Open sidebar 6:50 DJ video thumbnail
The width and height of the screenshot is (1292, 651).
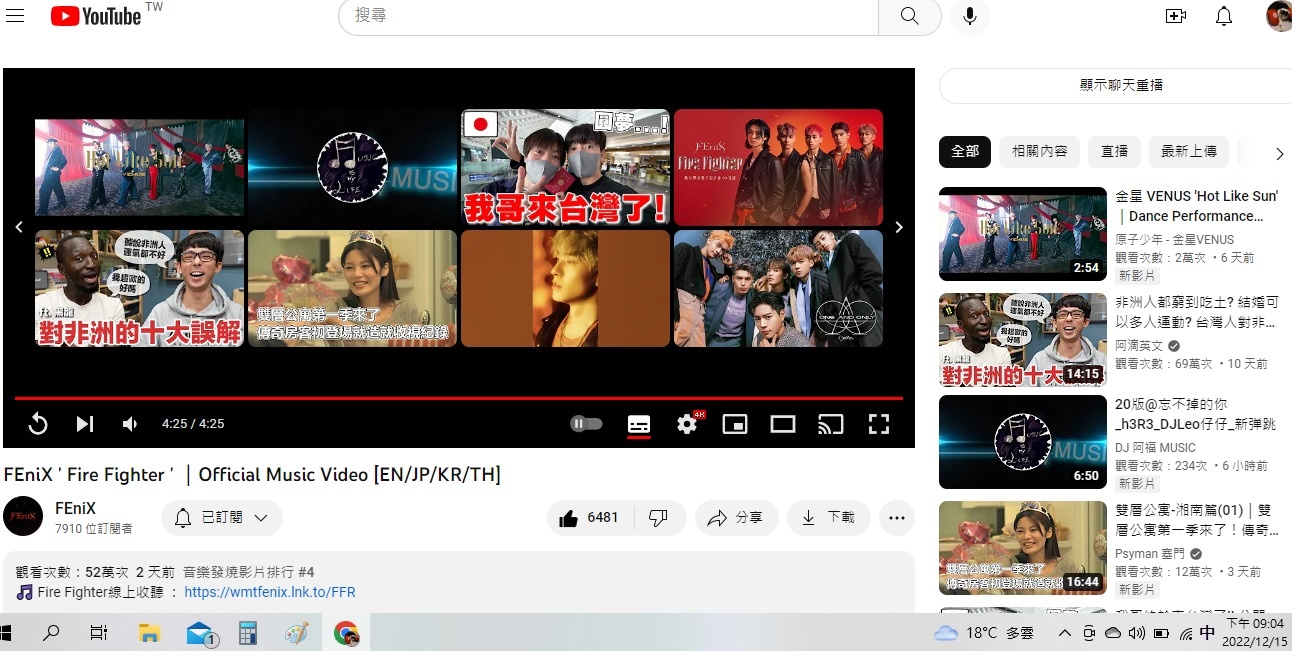(1023, 442)
